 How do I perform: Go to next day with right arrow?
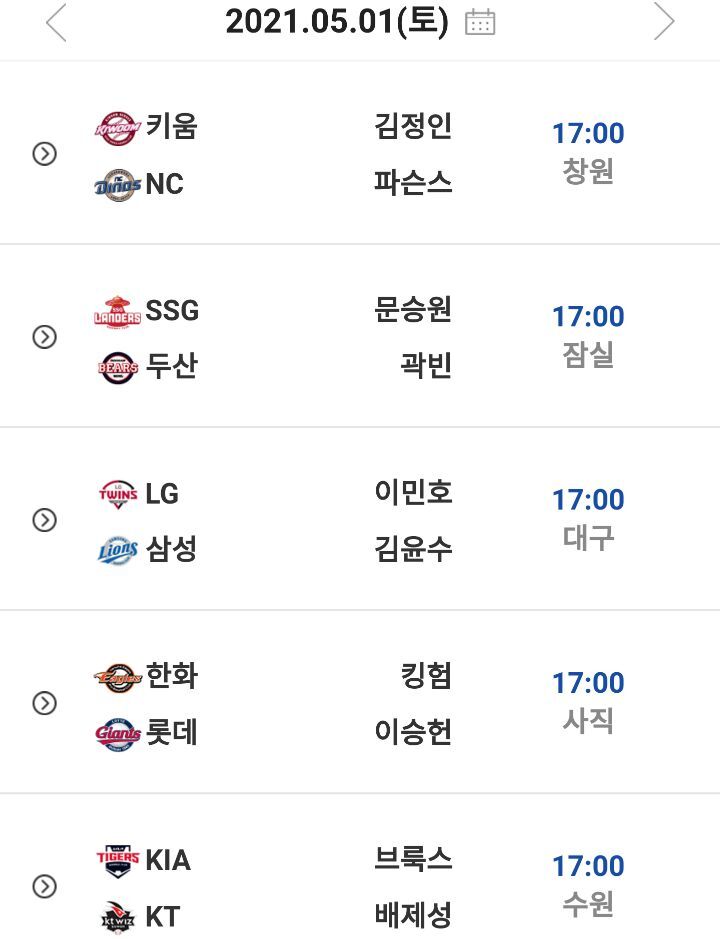664,22
